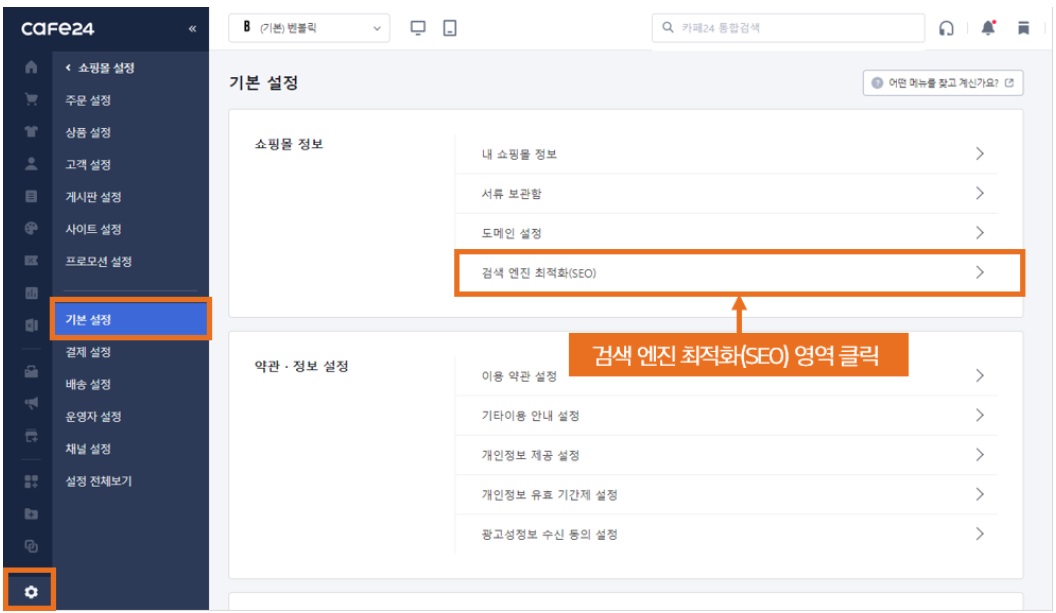The width and height of the screenshot is (1056, 613).
Task: Select 게시판 설정 in settings menu
Action: 94,197
